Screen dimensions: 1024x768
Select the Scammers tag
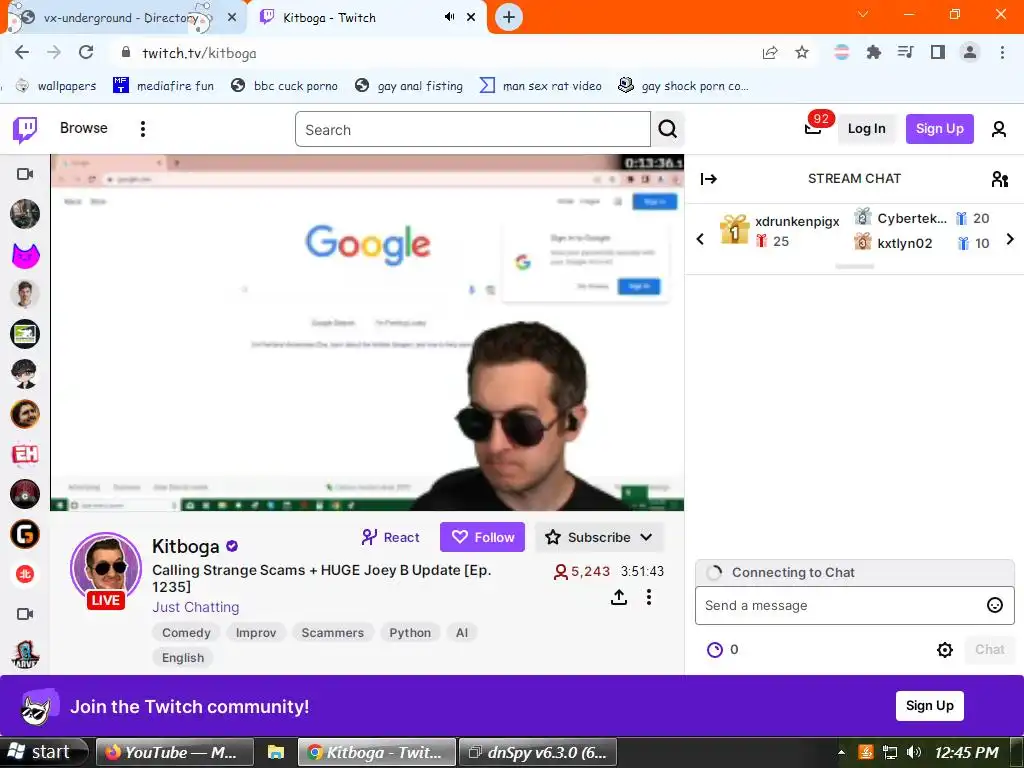point(332,633)
